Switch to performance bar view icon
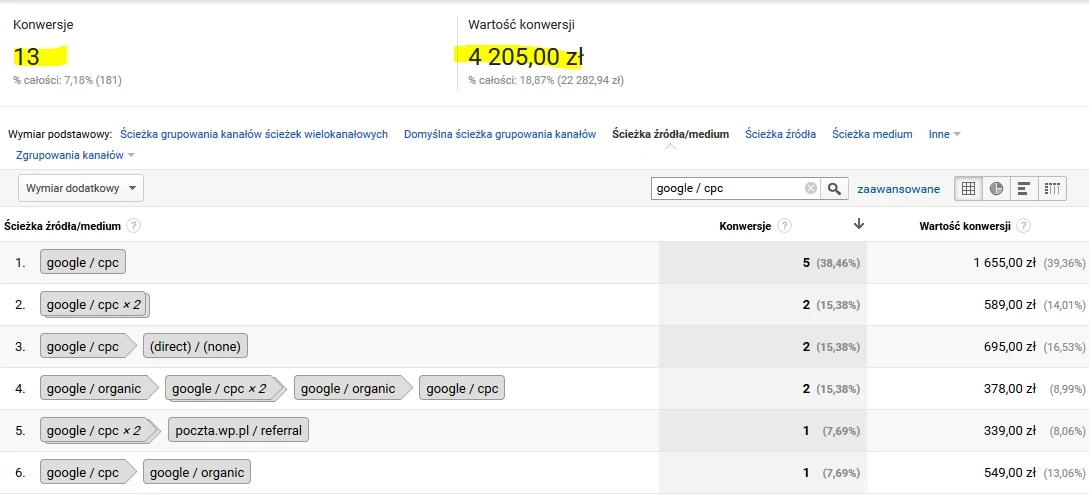 pyautogui.click(x=1023, y=188)
